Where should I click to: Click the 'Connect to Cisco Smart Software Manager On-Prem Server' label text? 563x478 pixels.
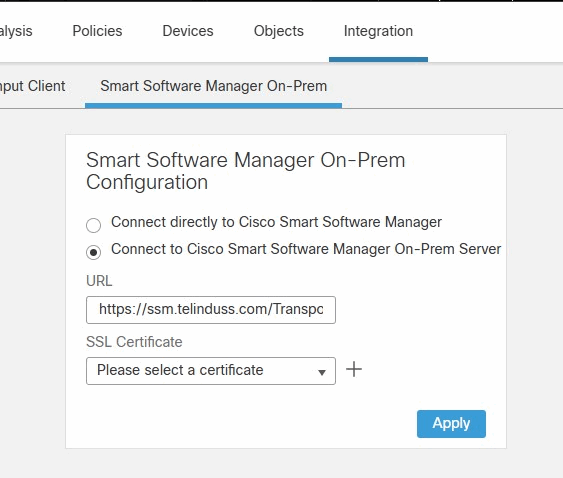pos(306,249)
